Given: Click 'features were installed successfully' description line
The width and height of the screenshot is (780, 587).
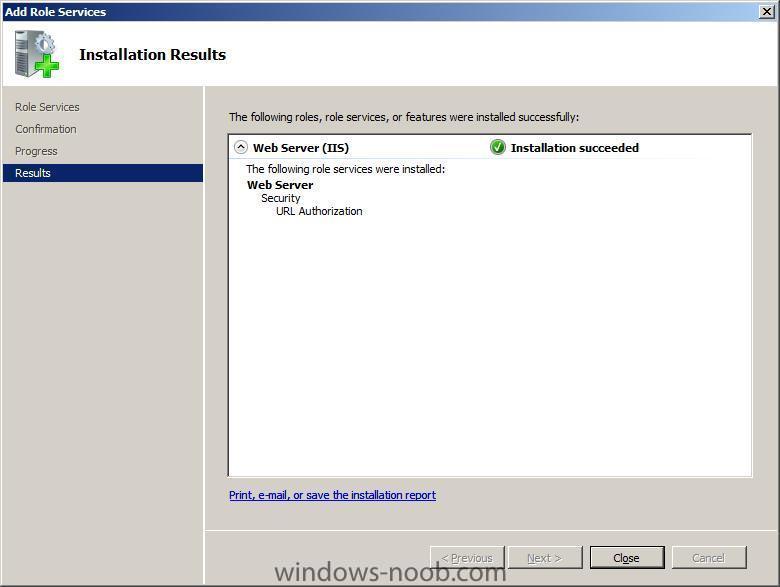Looking at the screenshot, I should point(404,117).
